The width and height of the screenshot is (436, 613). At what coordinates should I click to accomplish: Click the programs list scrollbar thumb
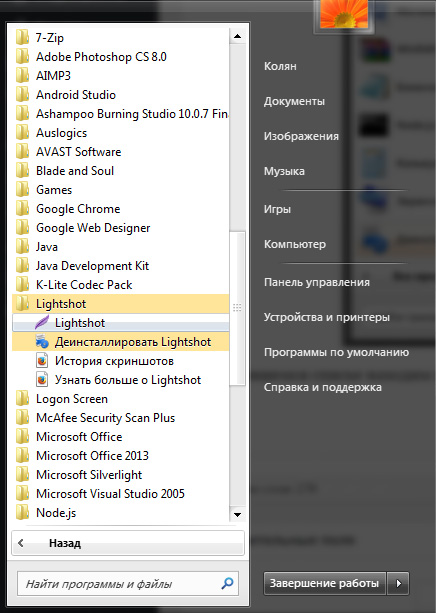(x=237, y=308)
